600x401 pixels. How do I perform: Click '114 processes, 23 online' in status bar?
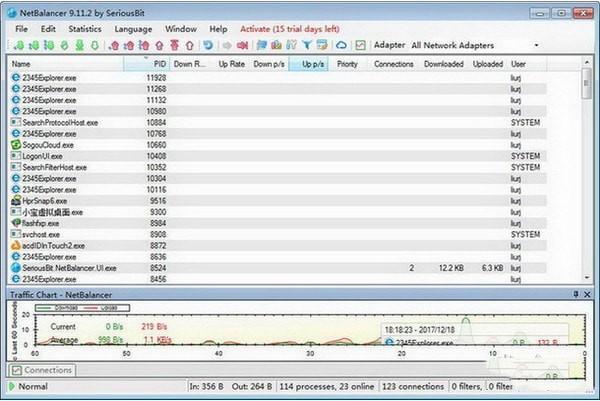click(327, 386)
